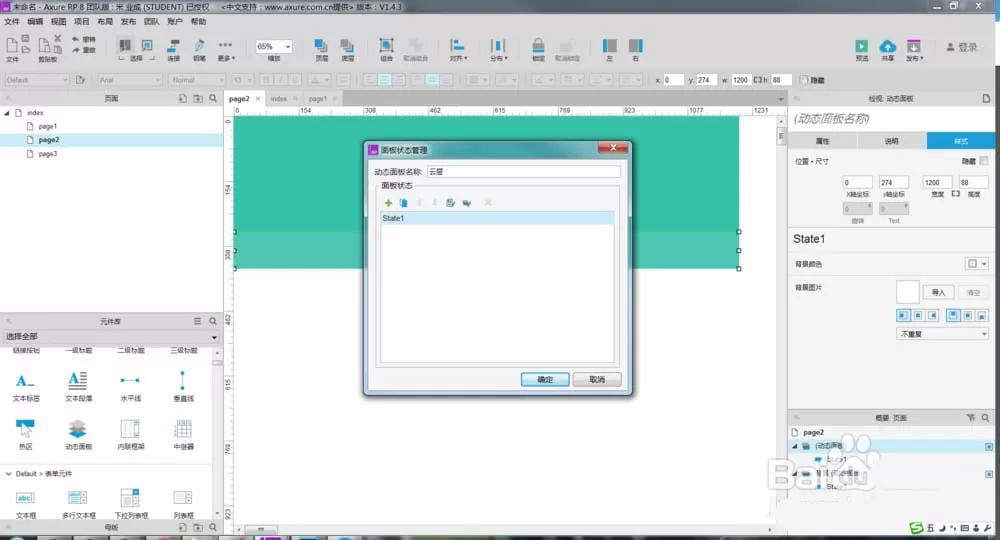Click the width 1200 field in inspector
Viewport: 1000px width, 540px height.
937,182
